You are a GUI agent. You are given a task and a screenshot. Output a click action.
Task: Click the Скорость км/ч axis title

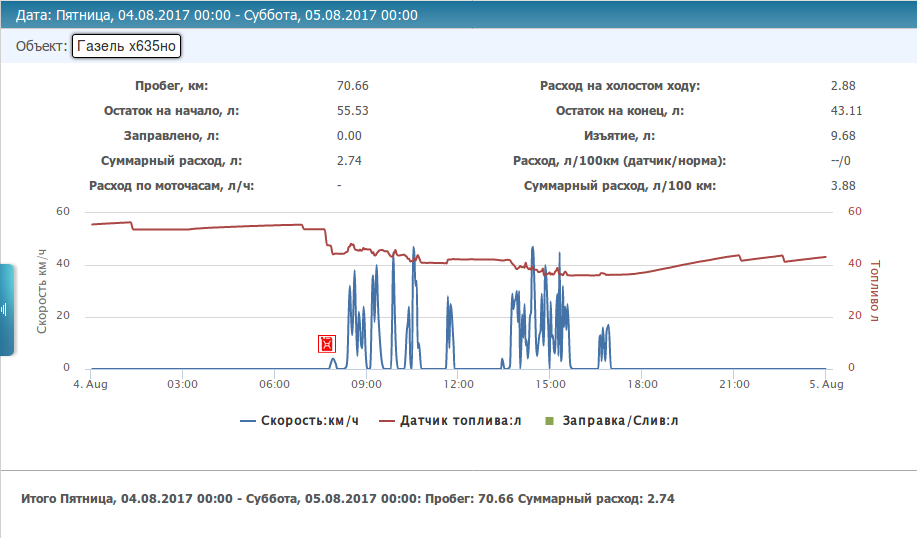(44, 290)
